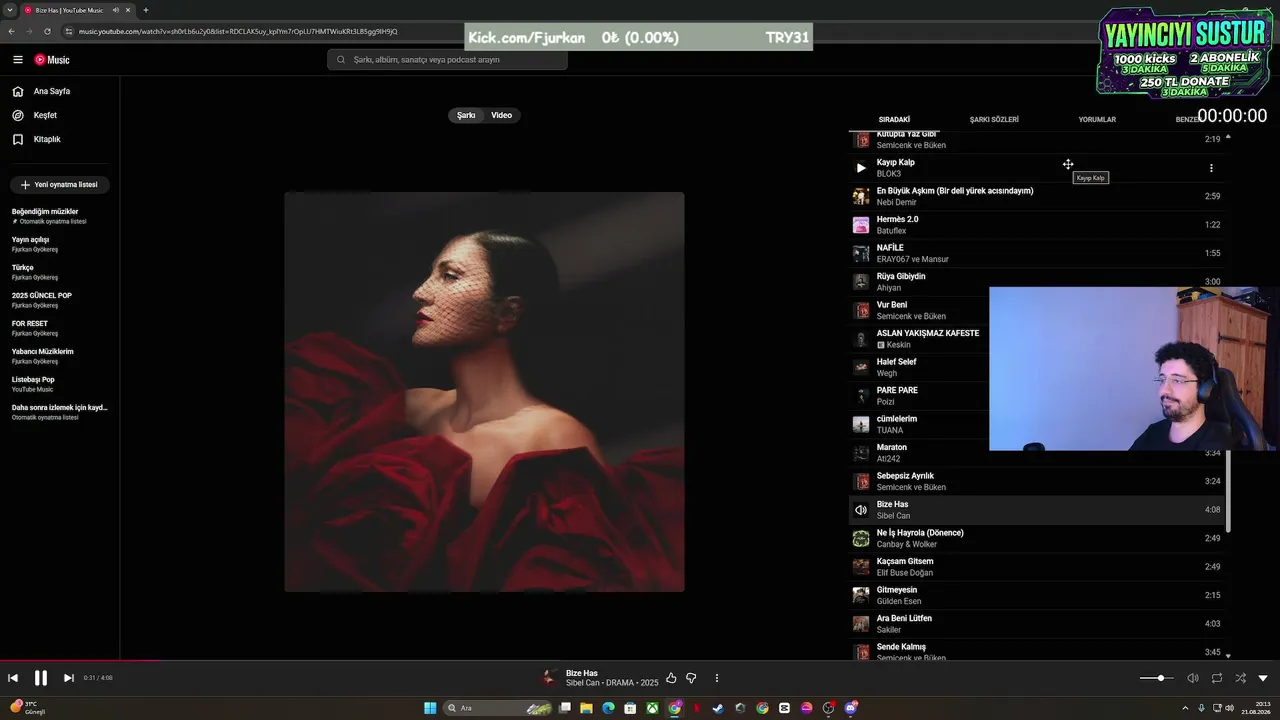This screenshot has width=1280, height=720.
Task: Select PARE PARE by Poizi
Action: point(919,396)
